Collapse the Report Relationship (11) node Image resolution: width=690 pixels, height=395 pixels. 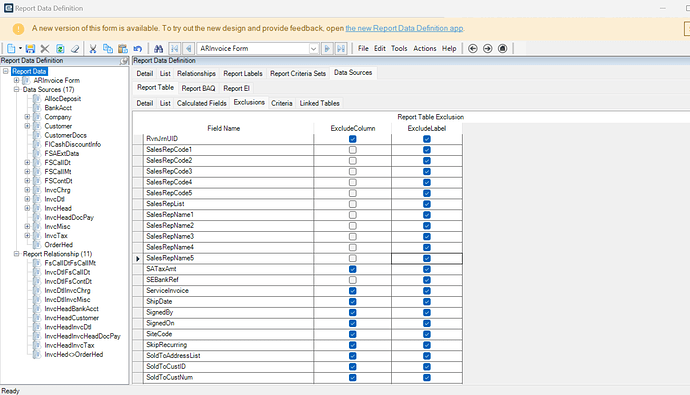coord(16,254)
